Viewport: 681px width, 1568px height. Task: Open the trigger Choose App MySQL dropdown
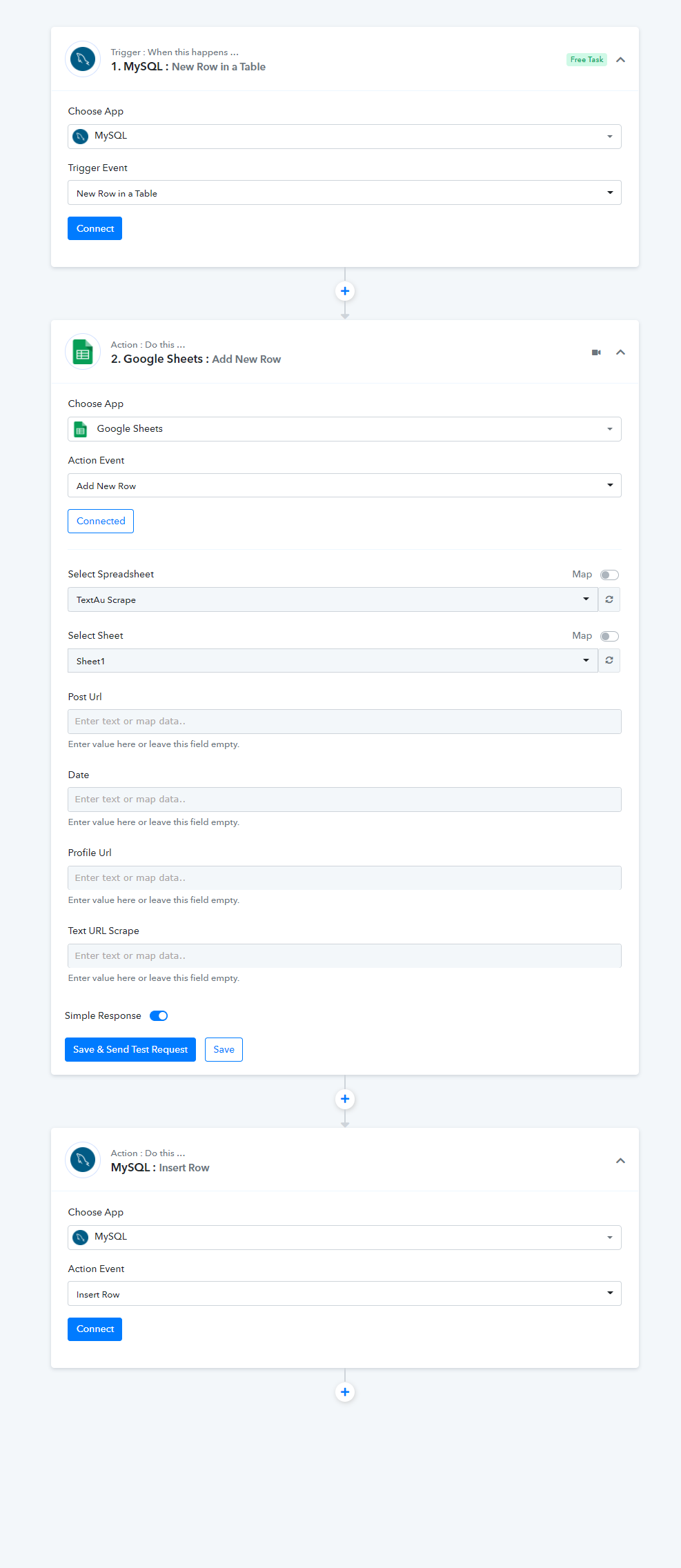pos(344,137)
